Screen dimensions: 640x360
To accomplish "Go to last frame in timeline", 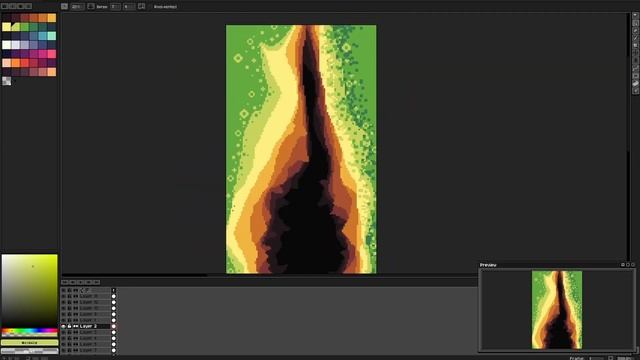I will point(96,282).
